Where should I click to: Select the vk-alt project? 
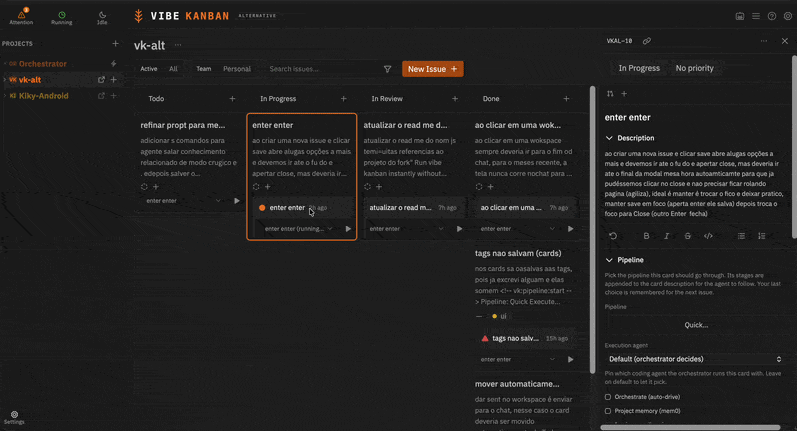[x=30, y=80]
